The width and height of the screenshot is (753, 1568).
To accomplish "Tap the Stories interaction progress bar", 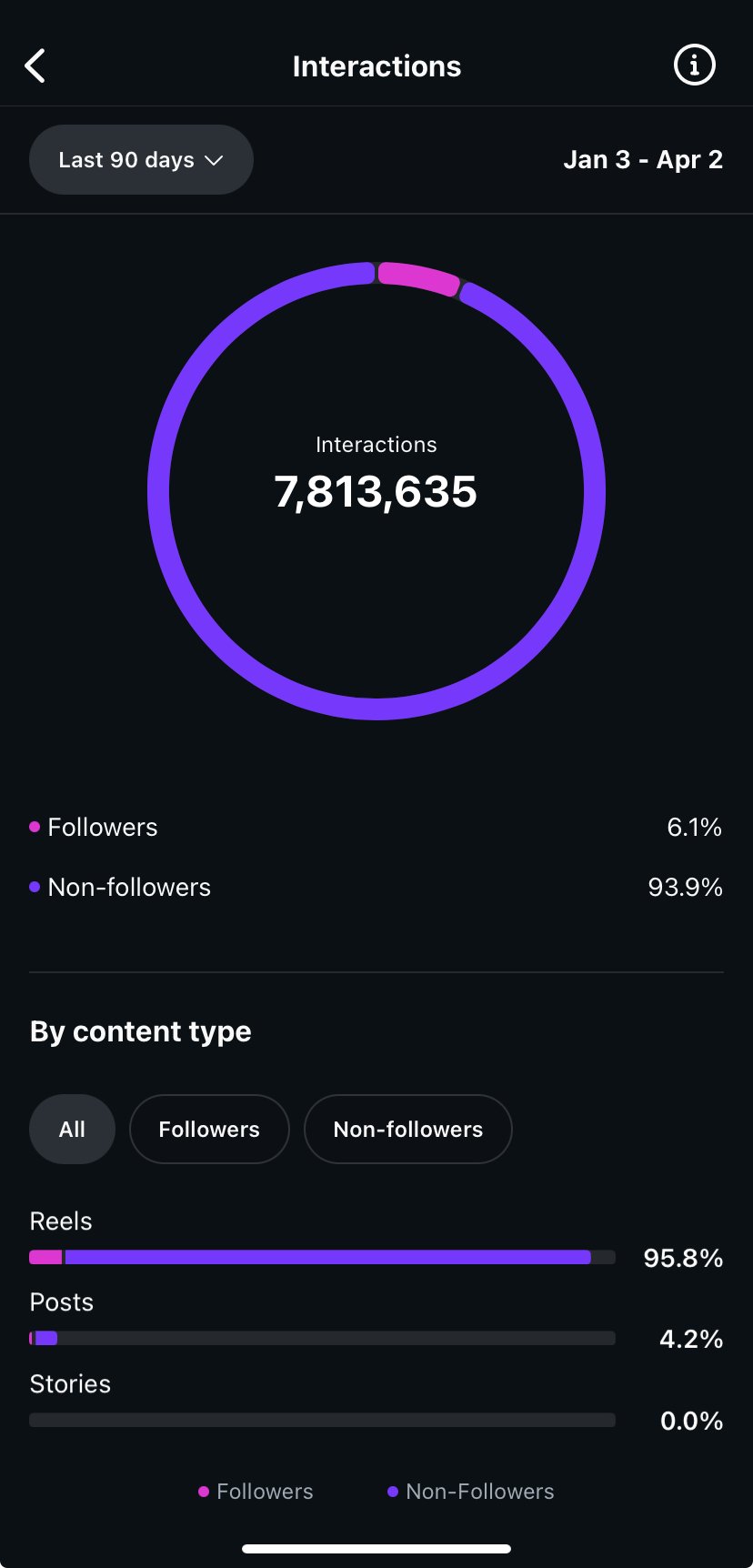I will coord(322,1420).
